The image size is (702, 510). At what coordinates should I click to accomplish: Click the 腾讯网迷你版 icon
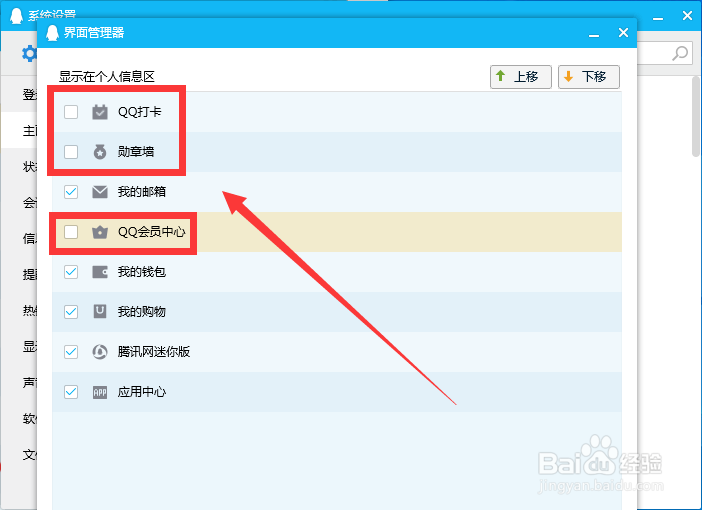point(100,352)
